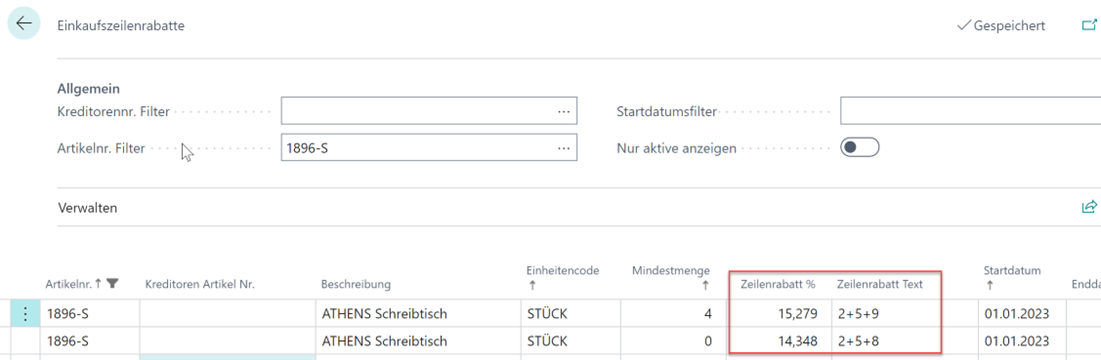Click the Zeilenrabatt % column header

(777, 284)
